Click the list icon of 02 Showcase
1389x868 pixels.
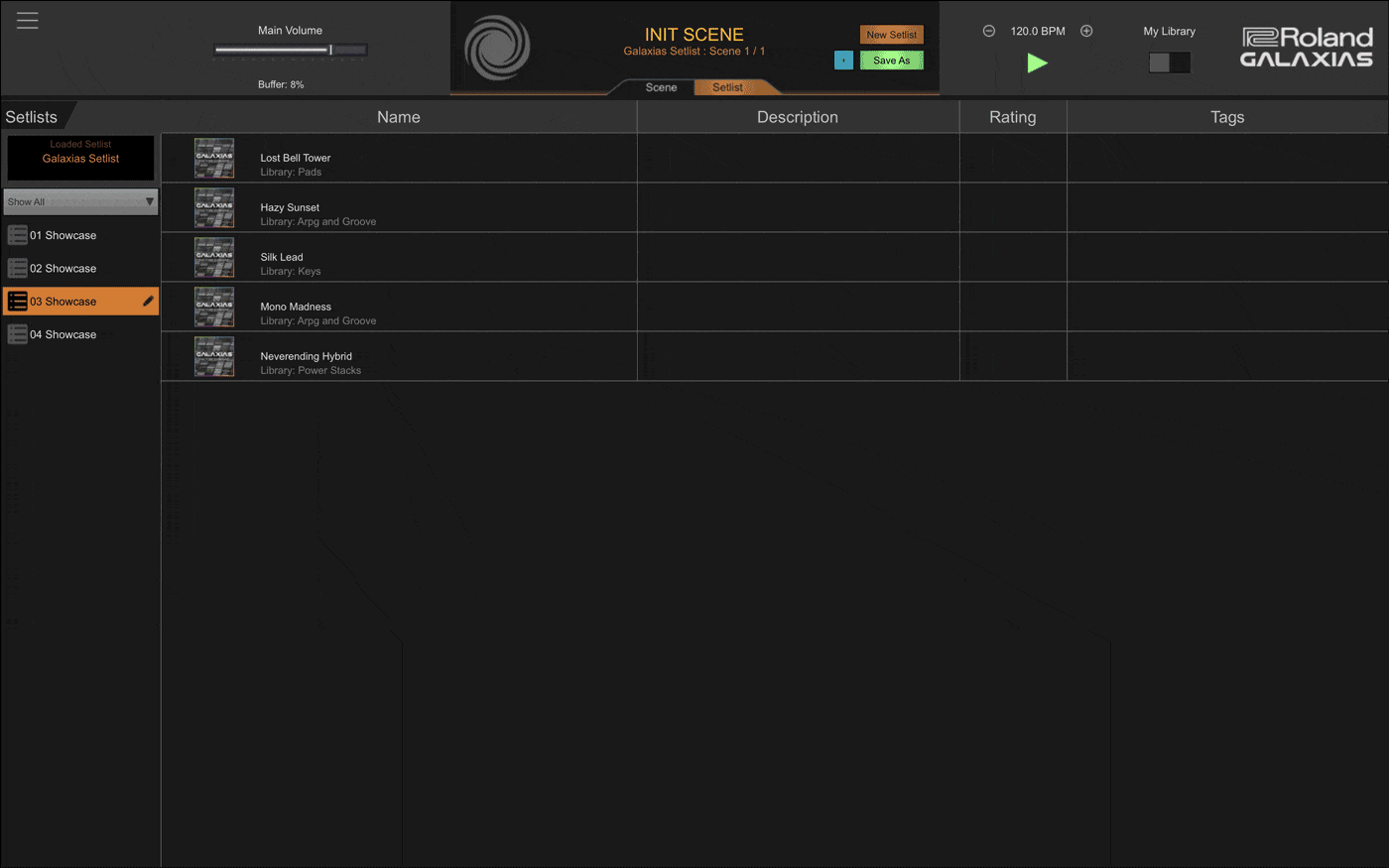(x=18, y=269)
